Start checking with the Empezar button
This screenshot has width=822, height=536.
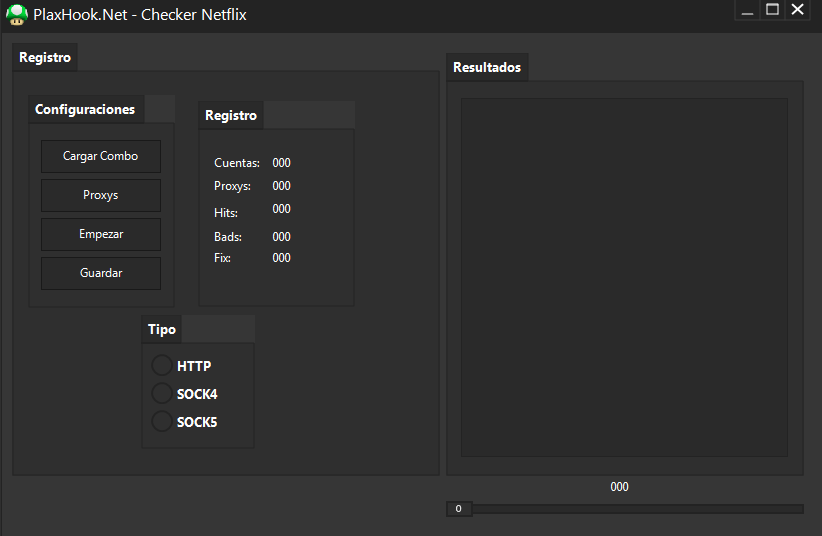tap(101, 234)
